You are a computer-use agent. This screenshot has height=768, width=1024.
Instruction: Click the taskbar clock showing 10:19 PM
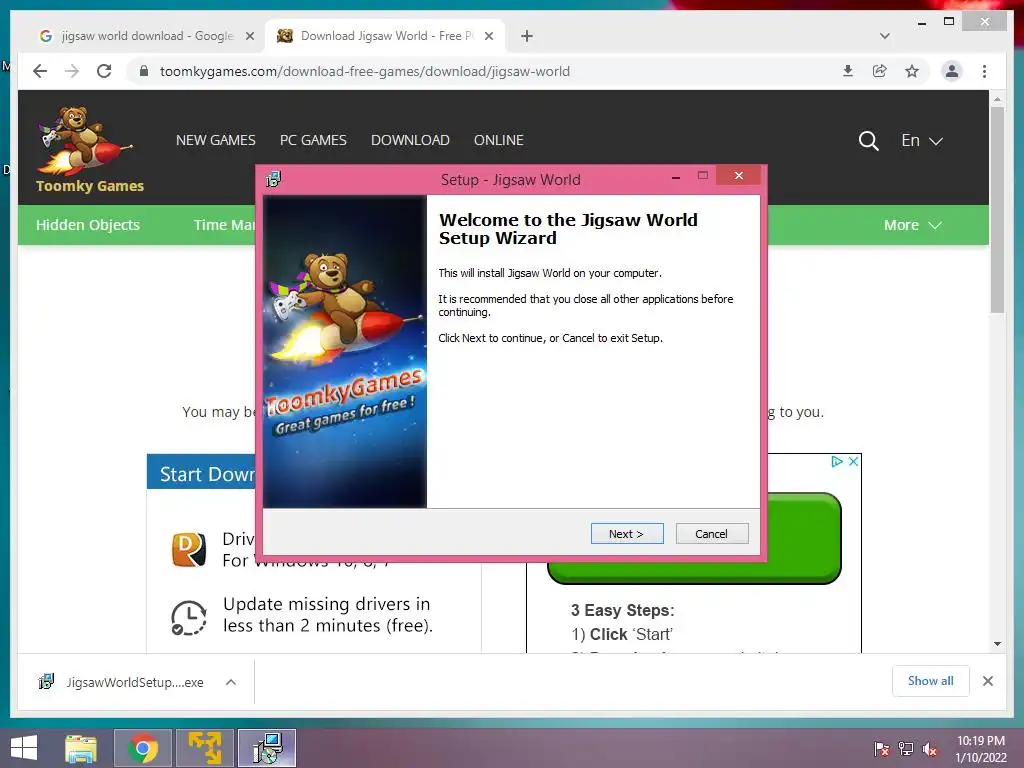[981, 748]
